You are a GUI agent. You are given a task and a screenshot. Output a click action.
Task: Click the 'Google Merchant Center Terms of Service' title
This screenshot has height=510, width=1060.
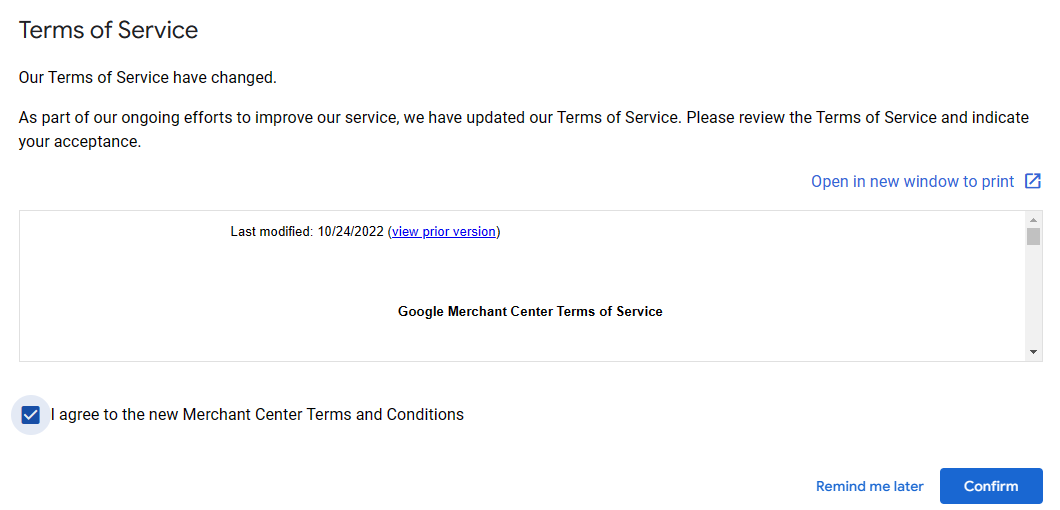coord(530,312)
